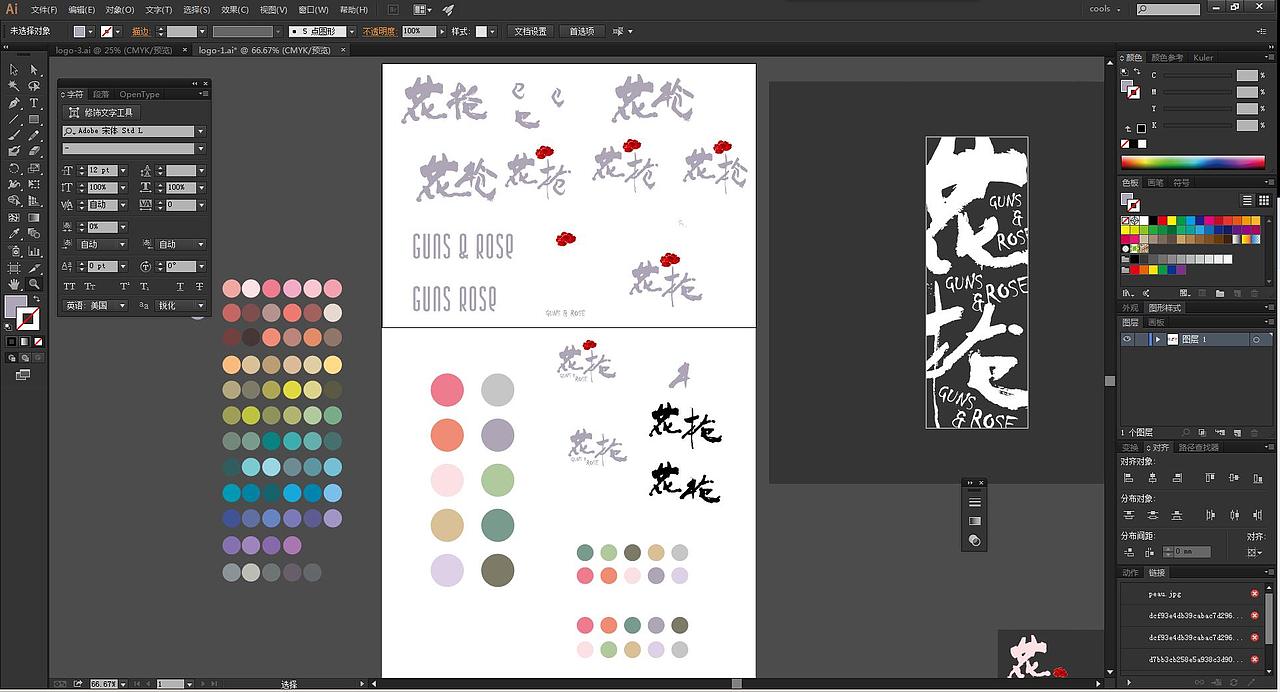1280x692 pixels.
Task: Click the 文档设置 button
Action: point(530,32)
